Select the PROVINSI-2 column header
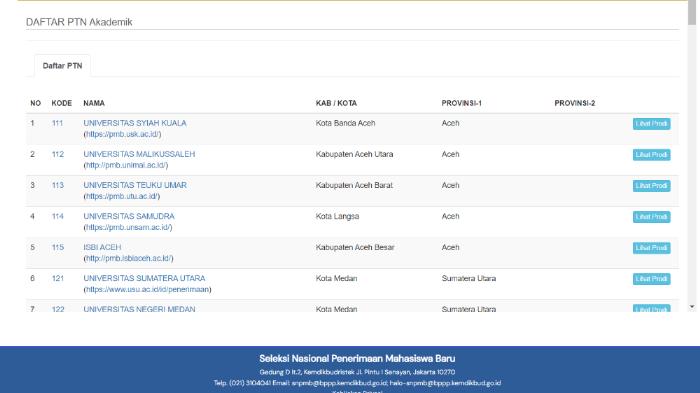The height and width of the screenshot is (393, 700). pos(575,103)
